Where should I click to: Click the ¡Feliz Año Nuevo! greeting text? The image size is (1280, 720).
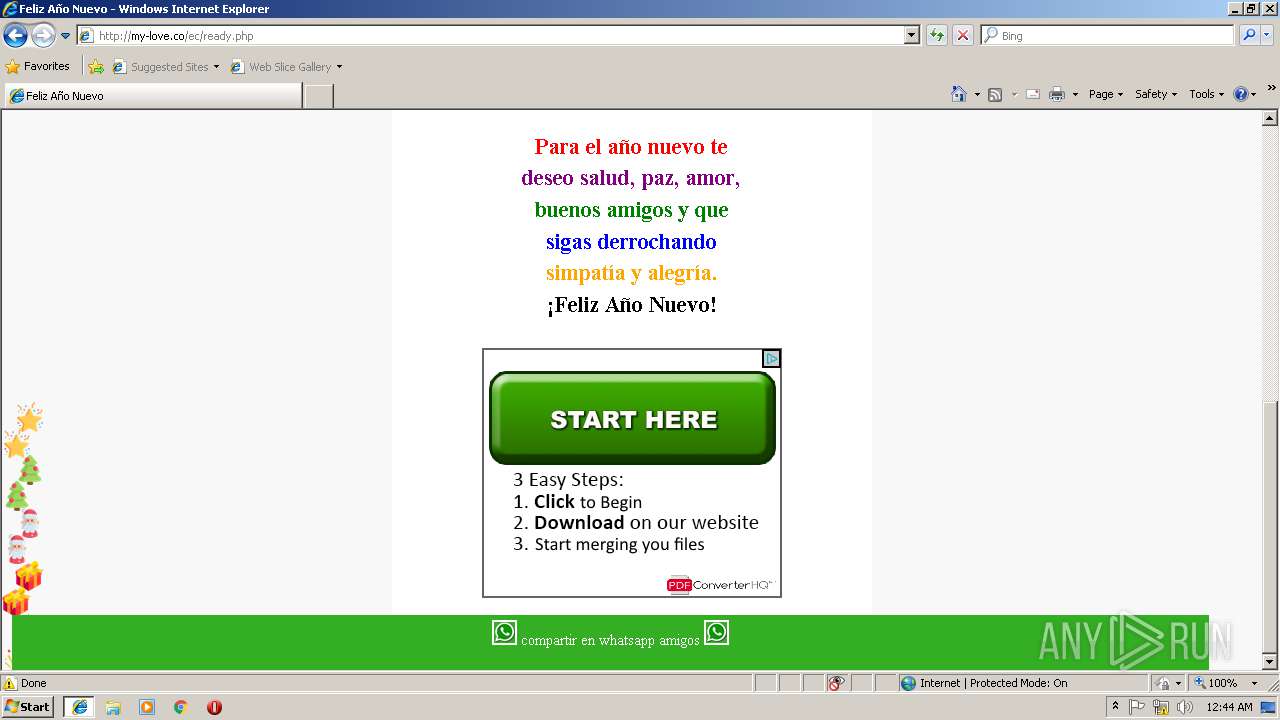click(631, 305)
